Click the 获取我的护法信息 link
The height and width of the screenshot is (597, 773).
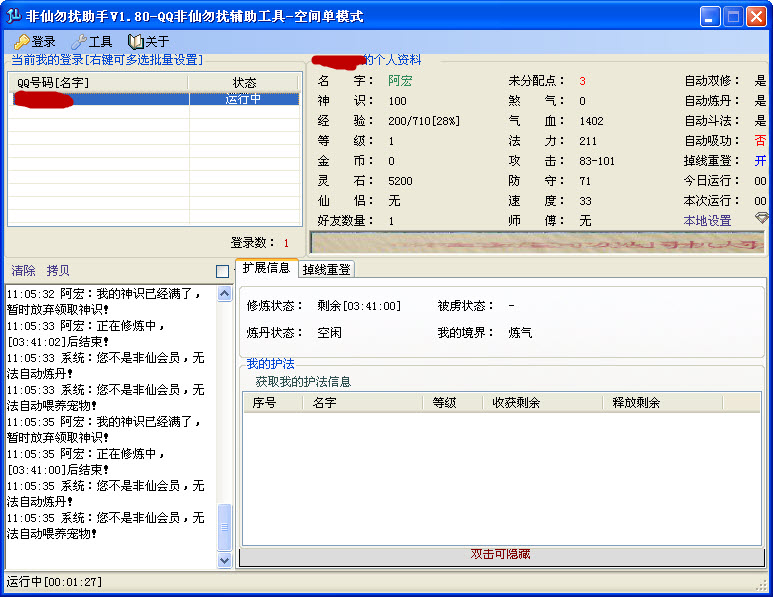303,382
